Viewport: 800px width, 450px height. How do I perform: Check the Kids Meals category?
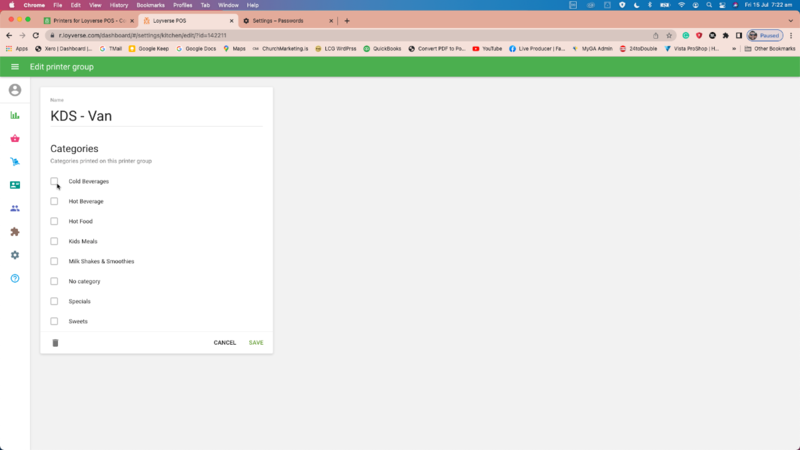[54, 241]
